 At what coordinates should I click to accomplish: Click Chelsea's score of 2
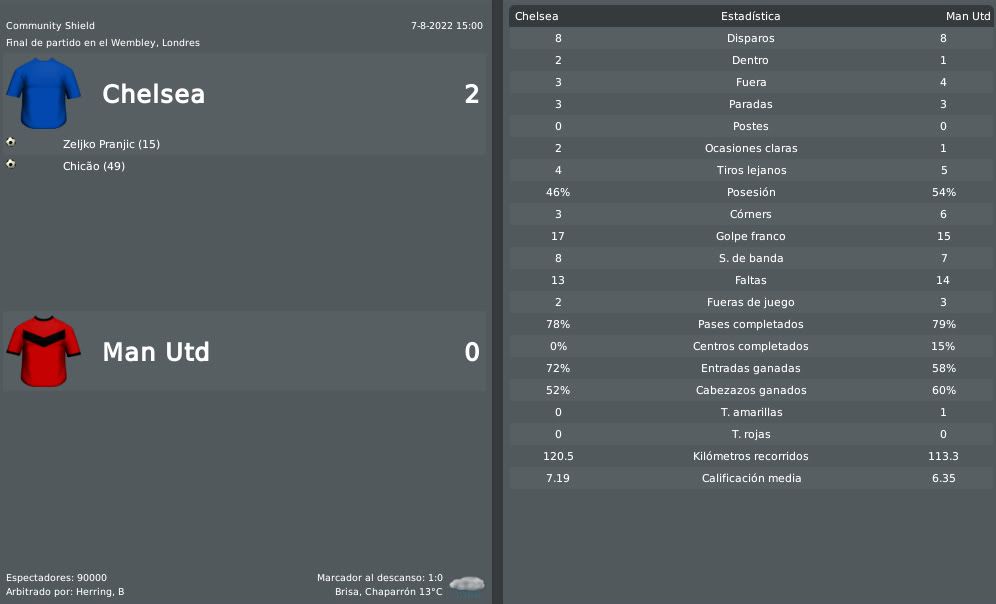point(471,94)
